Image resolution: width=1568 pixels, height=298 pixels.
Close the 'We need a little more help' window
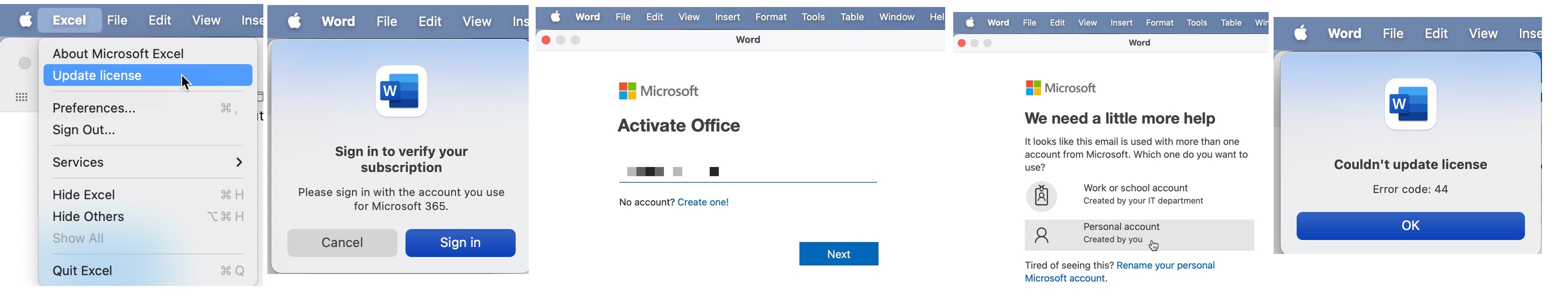pyautogui.click(x=962, y=43)
